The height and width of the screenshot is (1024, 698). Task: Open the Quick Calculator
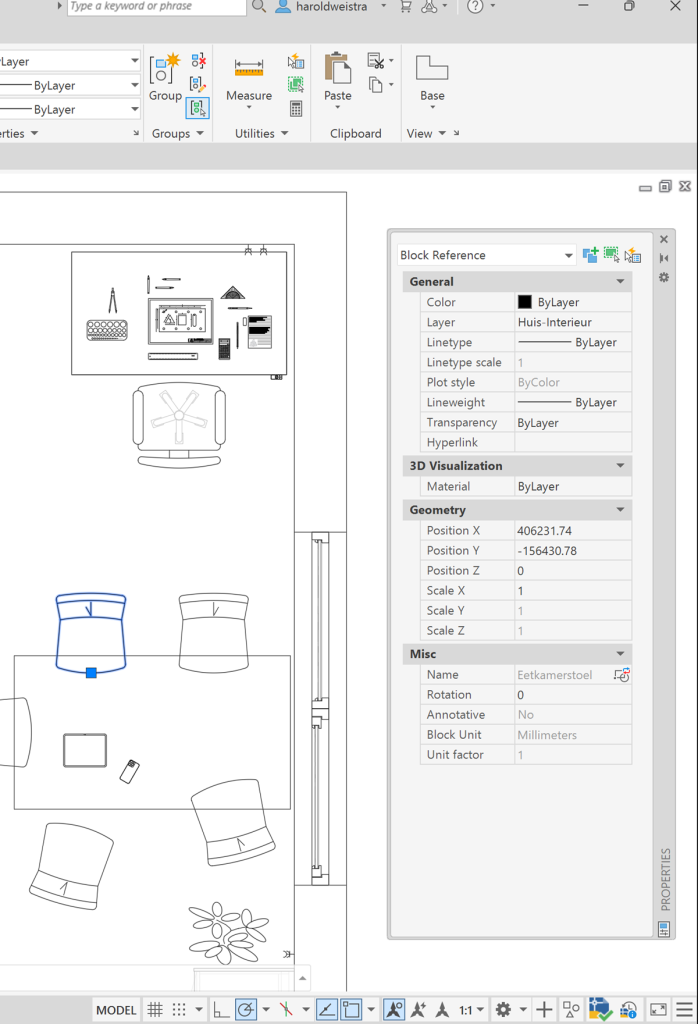coord(296,108)
